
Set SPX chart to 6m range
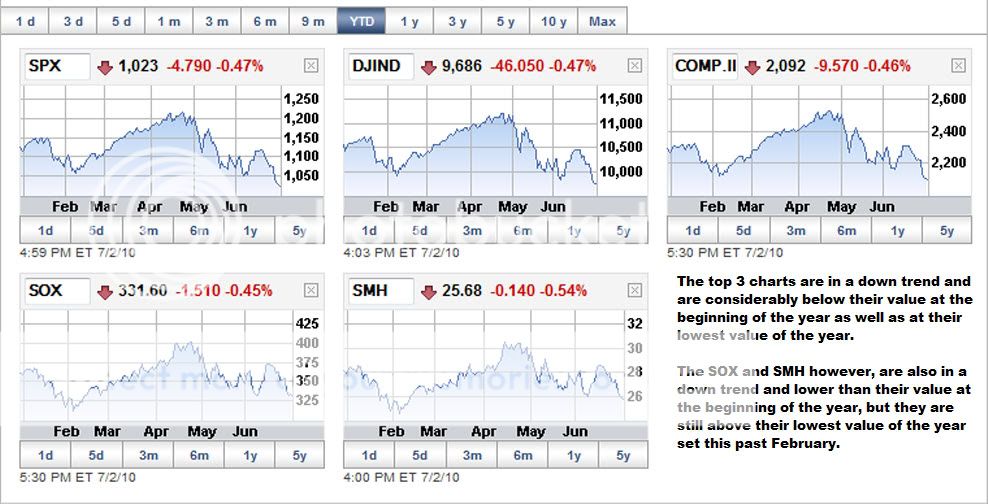tap(199, 231)
